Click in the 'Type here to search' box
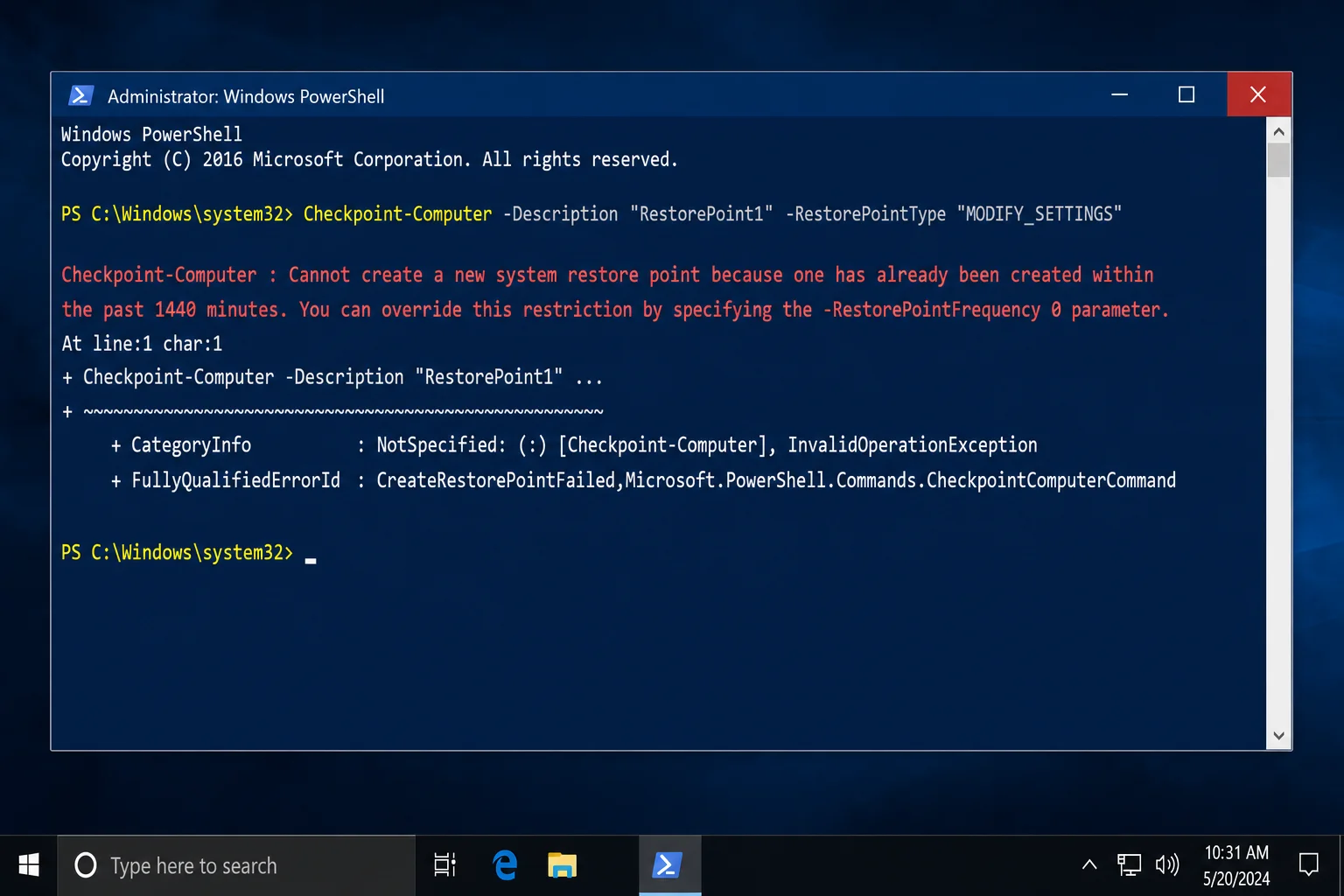This screenshot has height=896, width=1344. pyautogui.click(x=236, y=865)
